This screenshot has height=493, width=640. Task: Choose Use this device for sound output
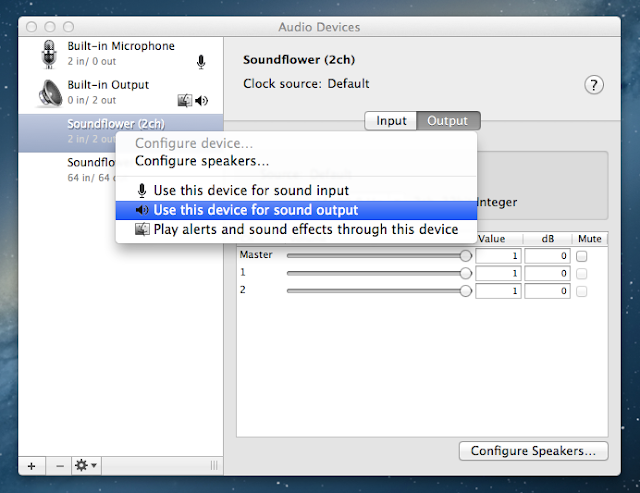[x=296, y=210]
